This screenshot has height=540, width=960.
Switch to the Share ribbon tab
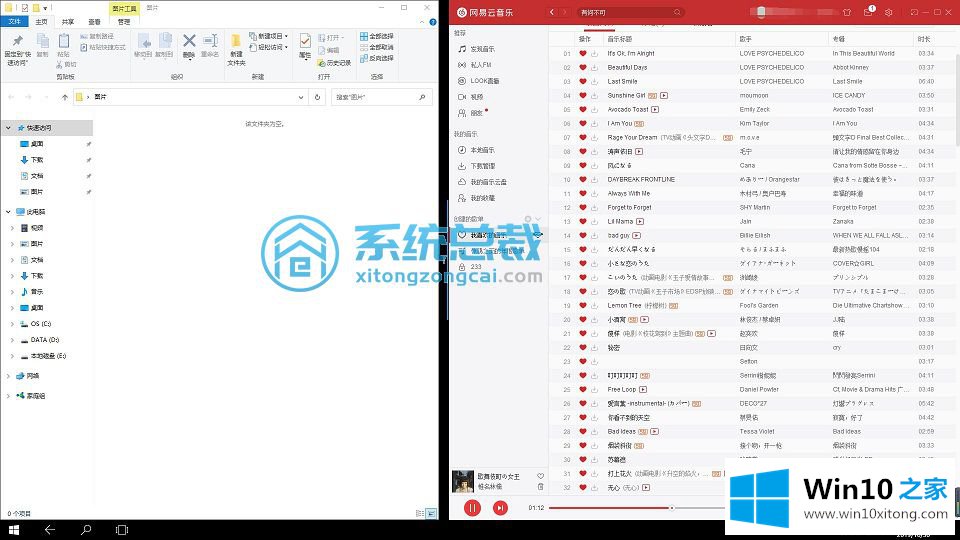tap(67, 21)
